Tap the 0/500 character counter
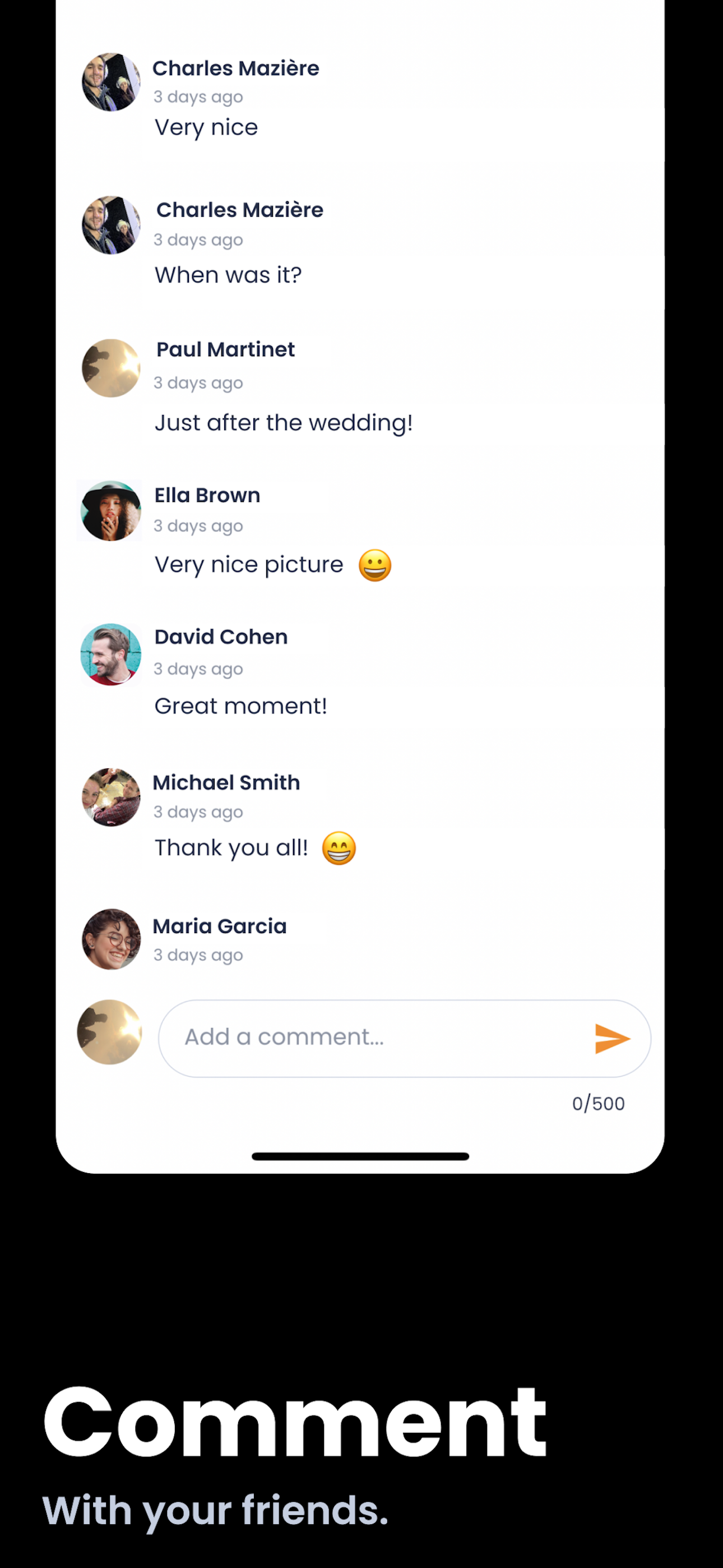This screenshot has width=723, height=1568. click(598, 1104)
